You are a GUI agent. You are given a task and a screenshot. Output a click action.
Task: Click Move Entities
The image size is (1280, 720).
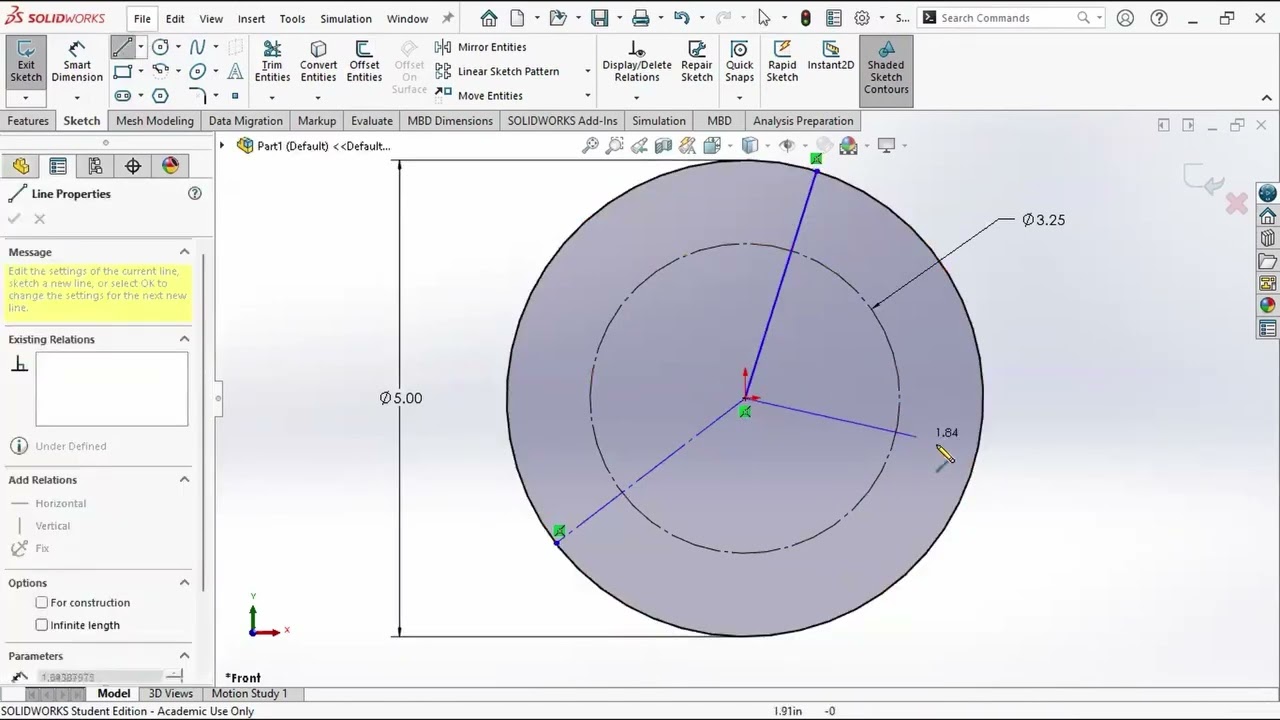tap(479, 95)
